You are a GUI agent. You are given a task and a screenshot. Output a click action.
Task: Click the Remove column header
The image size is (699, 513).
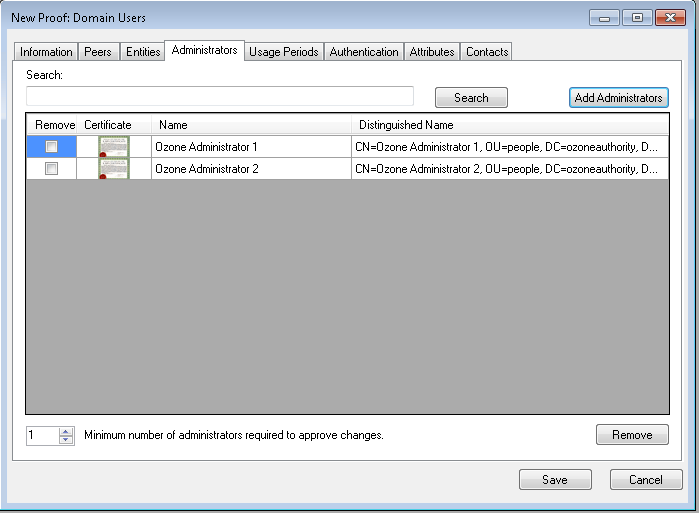point(51,125)
